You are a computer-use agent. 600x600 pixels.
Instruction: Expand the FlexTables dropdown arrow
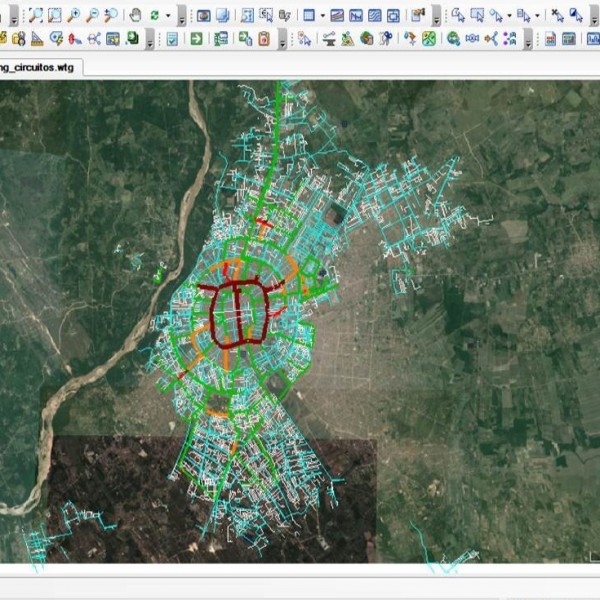coord(323,16)
